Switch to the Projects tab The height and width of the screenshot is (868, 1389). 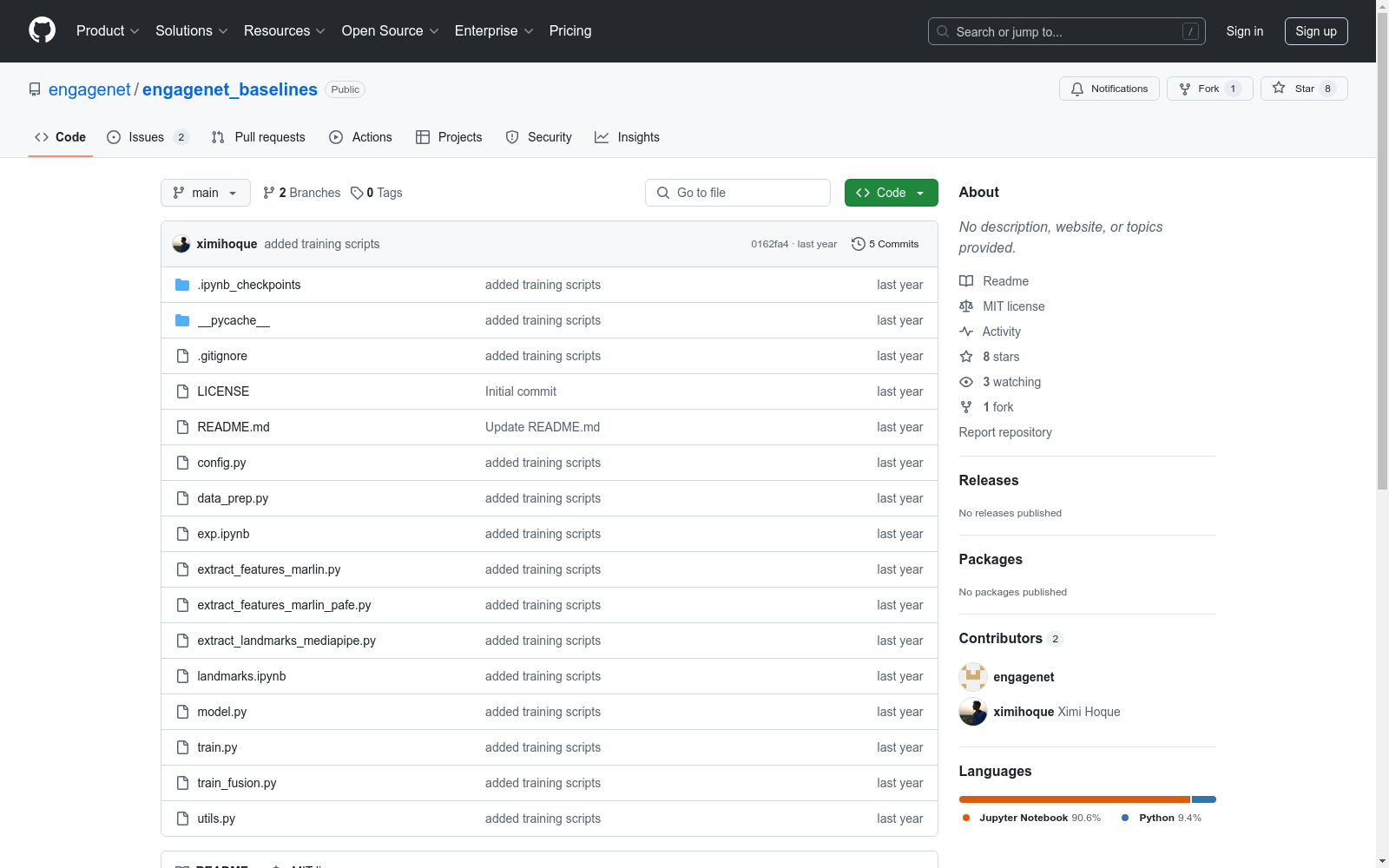(449, 137)
